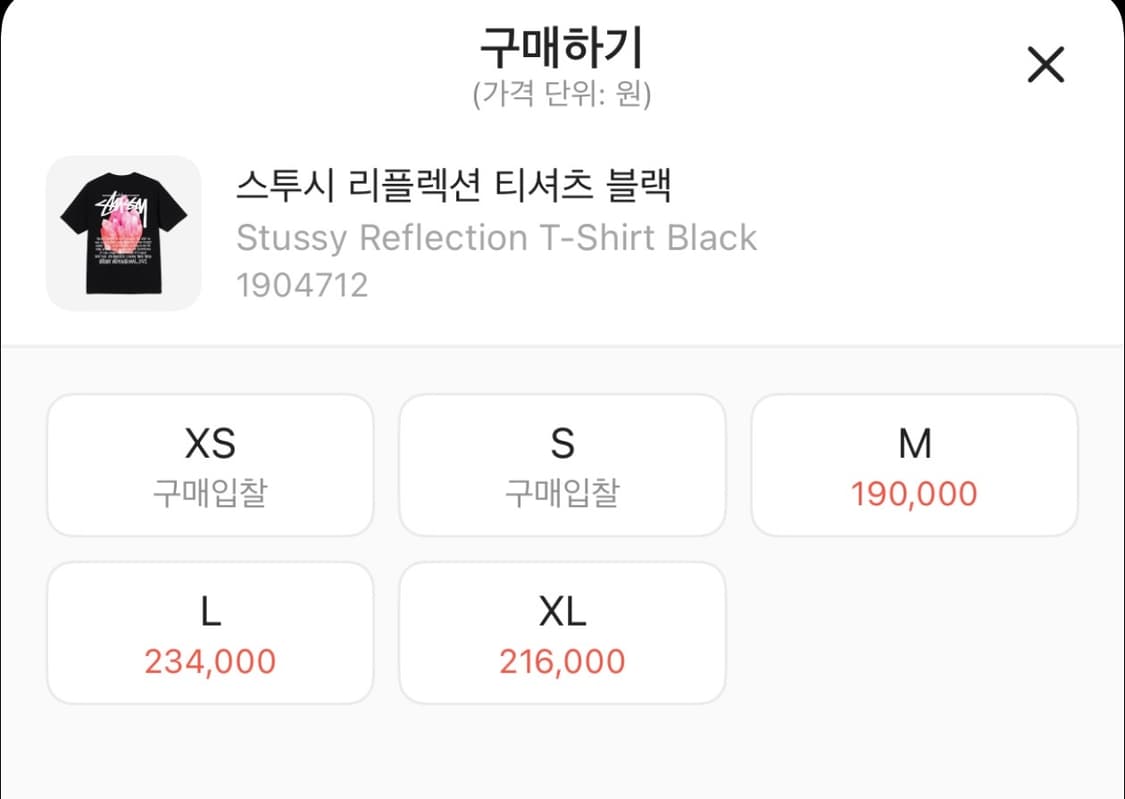
Task: Tap the 234,000 price under size L
Action: [209, 660]
